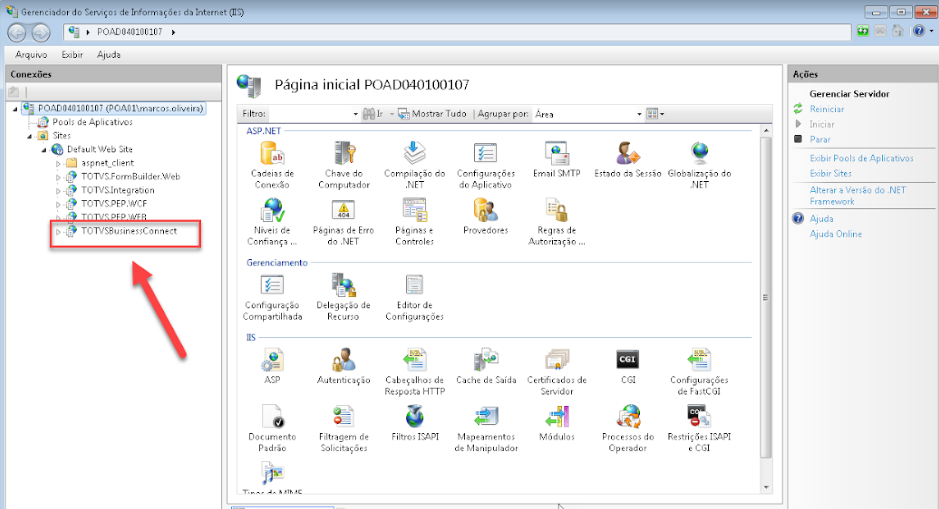The image size is (939, 509).
Task: Click Mostrar Tudo button
Action: [432, 114]
